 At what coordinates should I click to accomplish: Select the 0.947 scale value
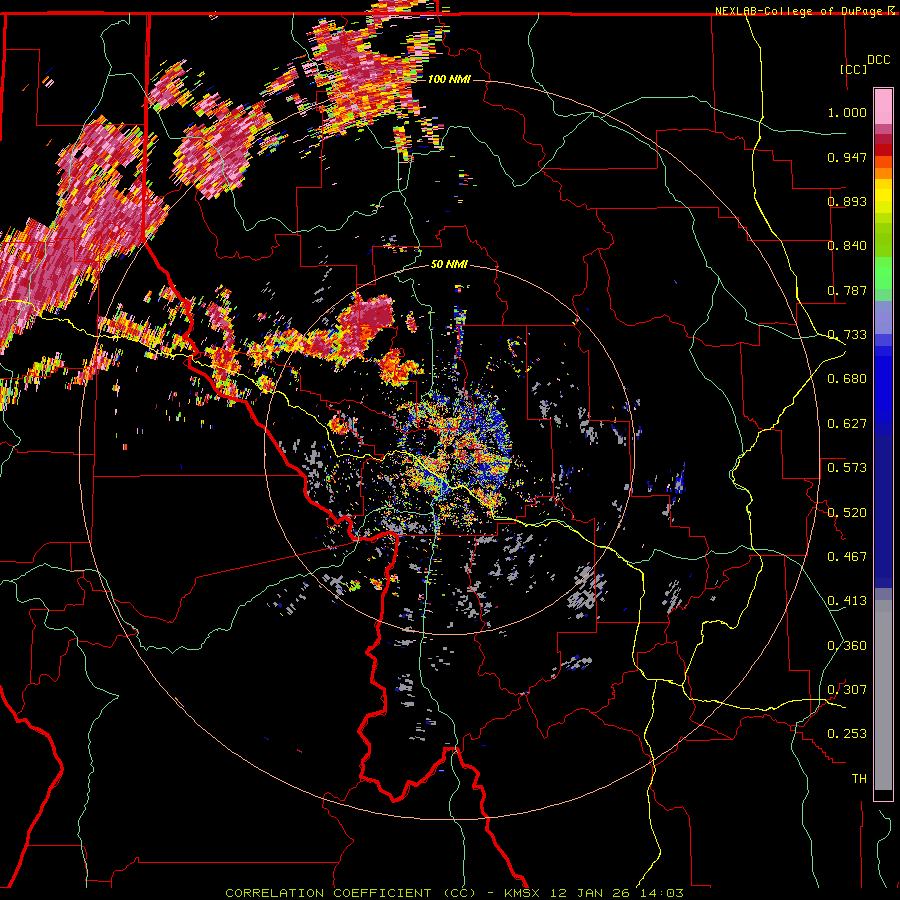pos(847,157)
